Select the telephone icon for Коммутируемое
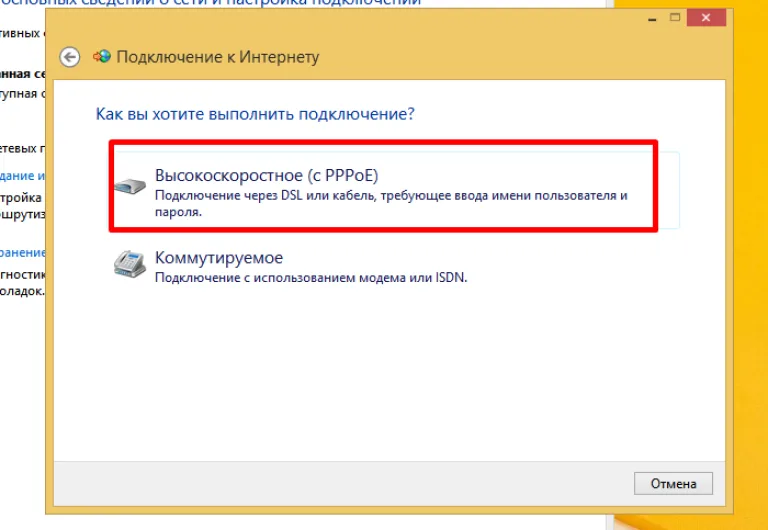This screenshot has height=530, width=768. point(130,265)
